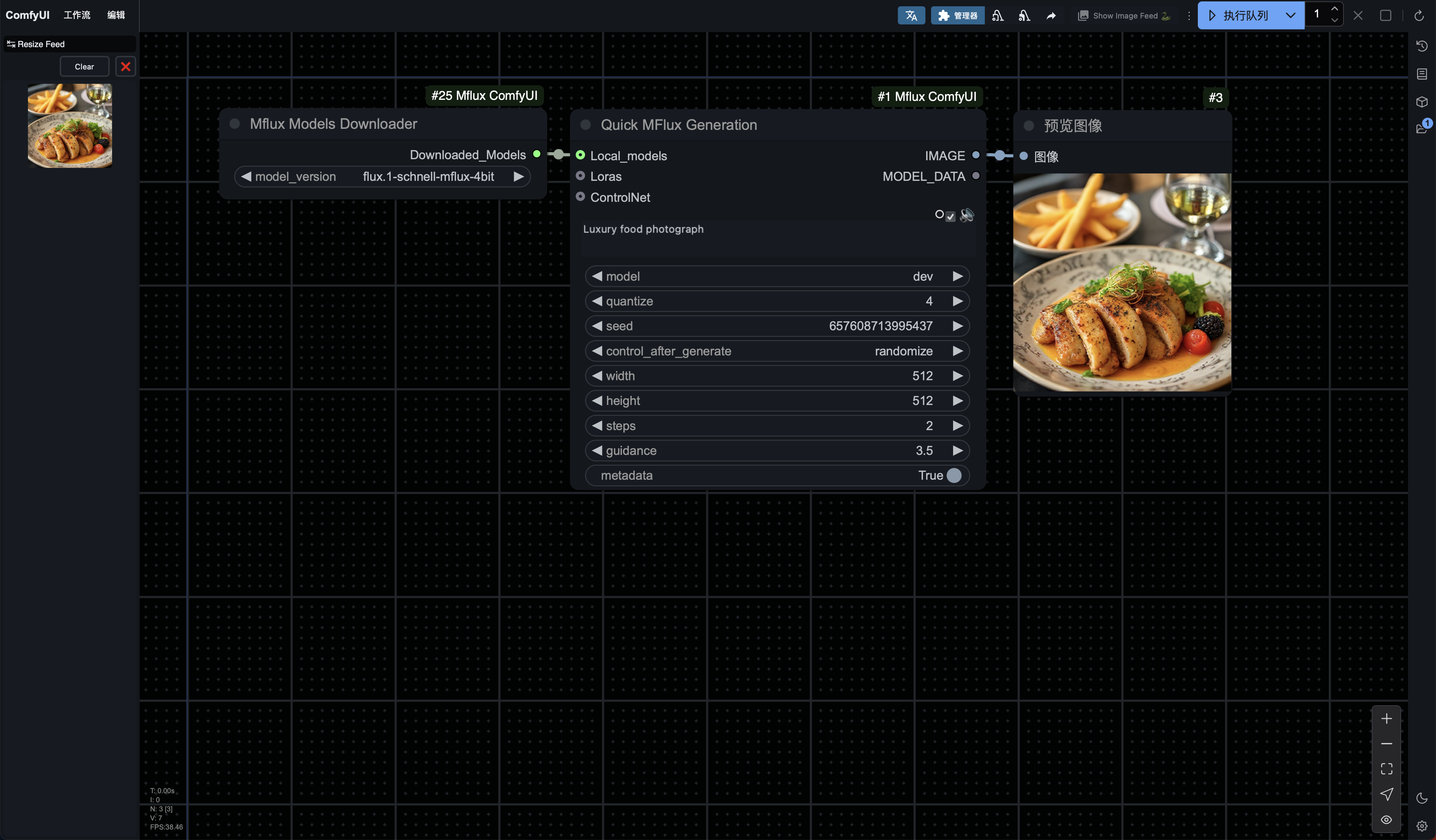Click the right arrow of the model dev field
Screen dimensions: 1436x840
click(x=957, y=277)
